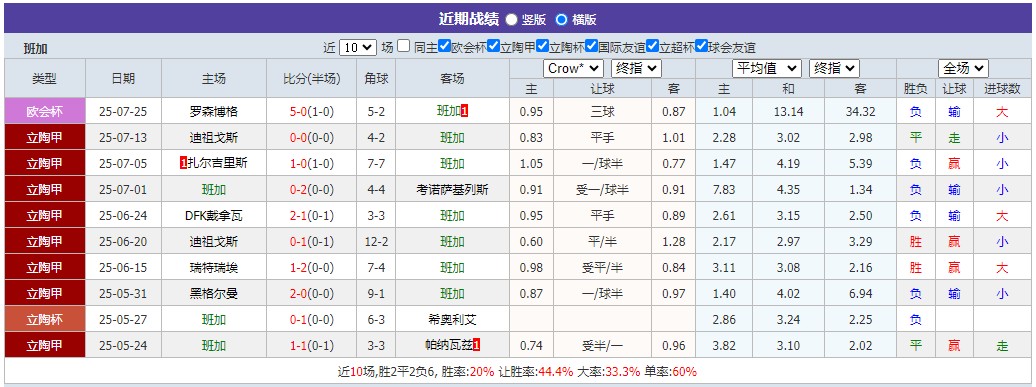Viewport: 1036px width, 387px height.
Task: Select 班加 away team on 25-07-25
Action: (x=449, y=112)
